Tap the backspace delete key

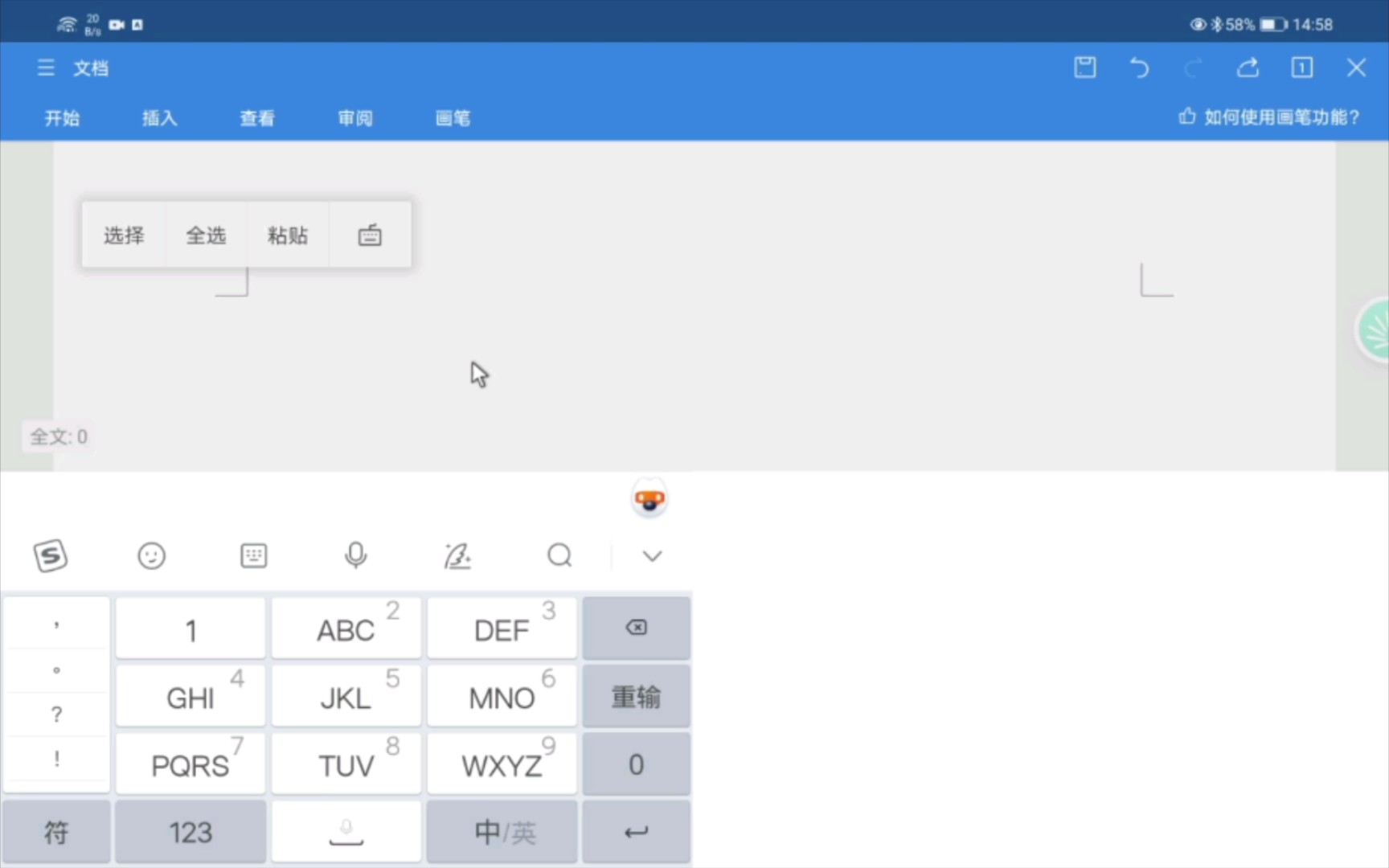tap(636, 628)
